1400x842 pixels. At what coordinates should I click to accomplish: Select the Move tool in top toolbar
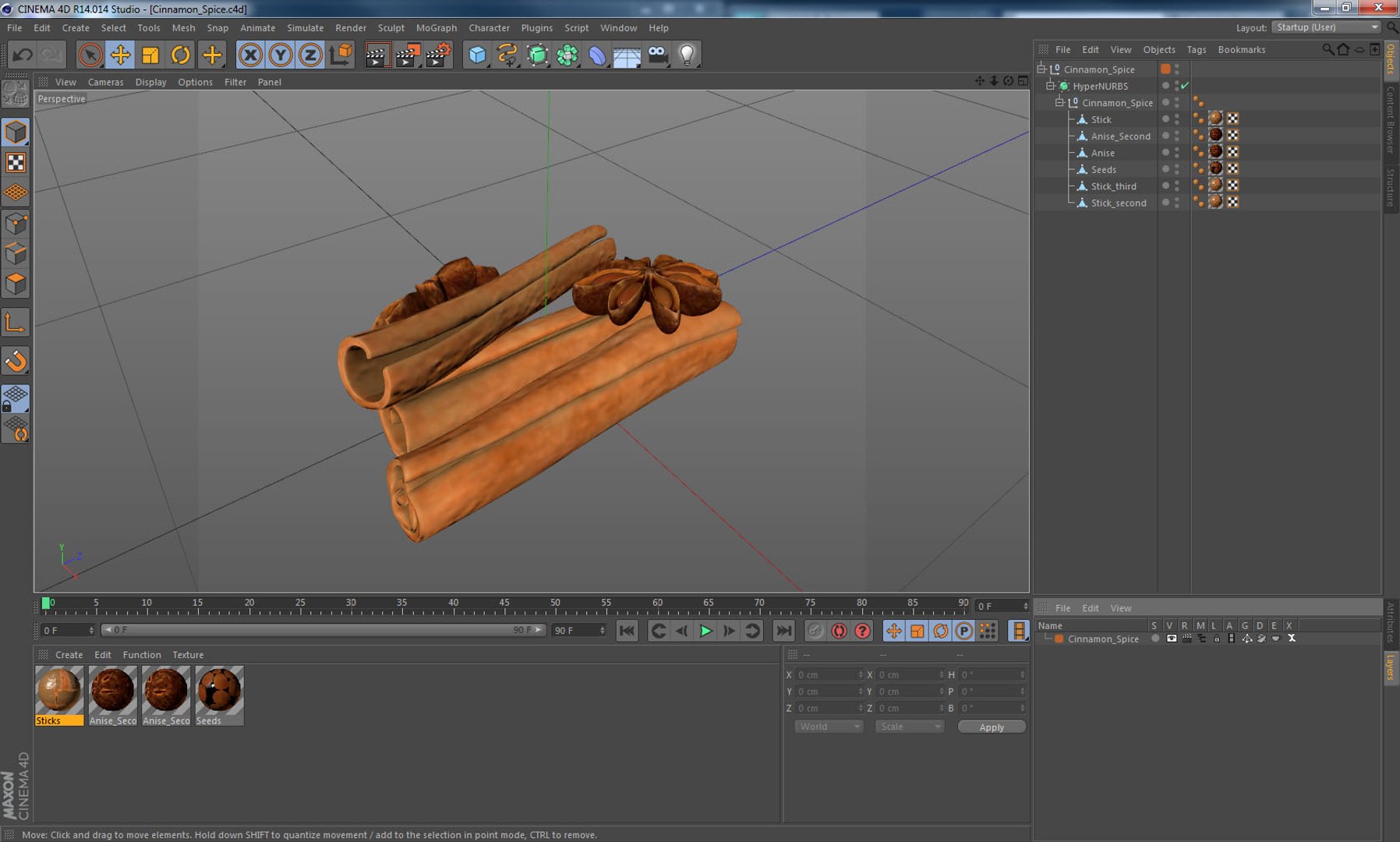120,55
